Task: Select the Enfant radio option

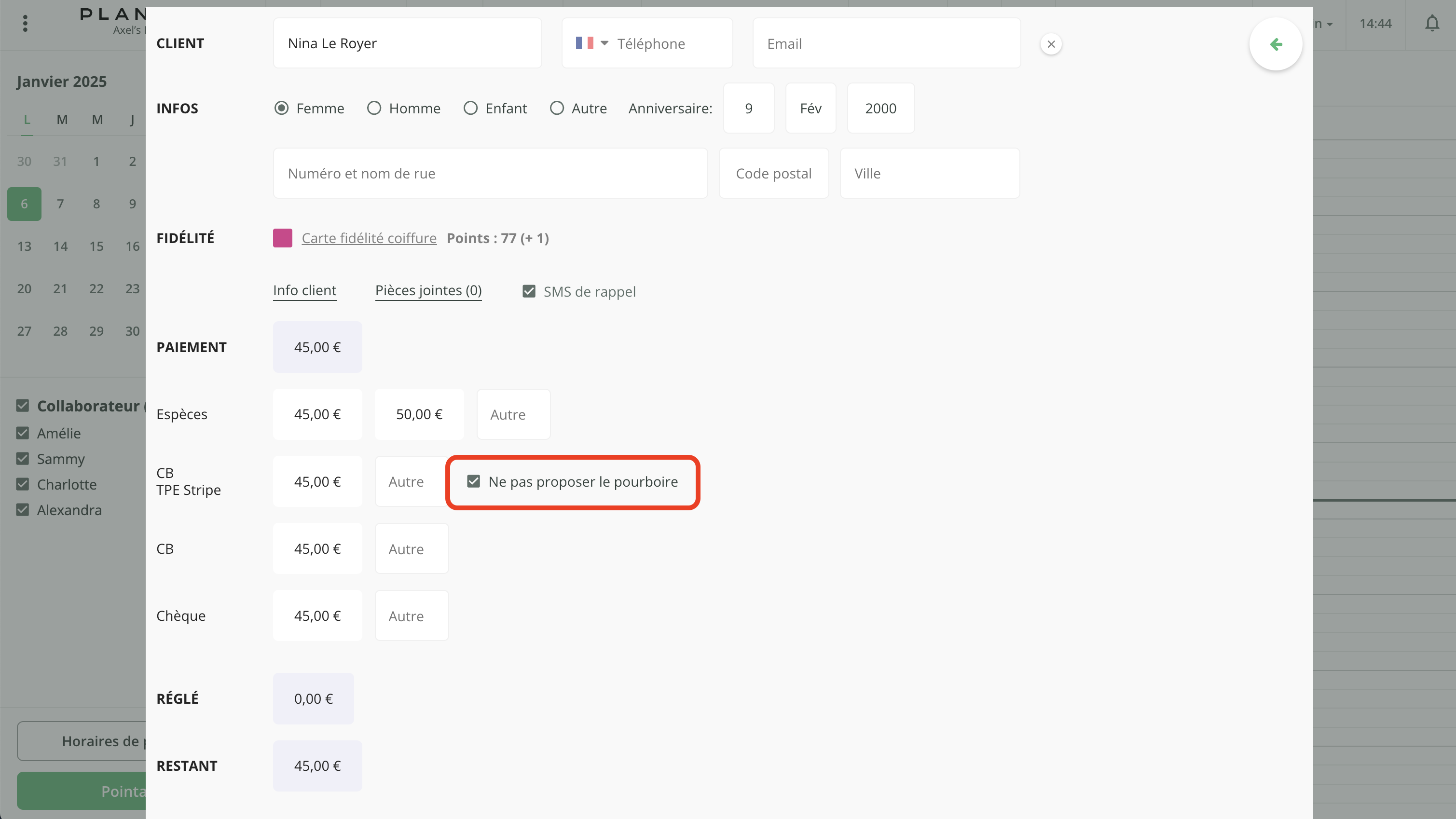Action: (x=470, y=108)
